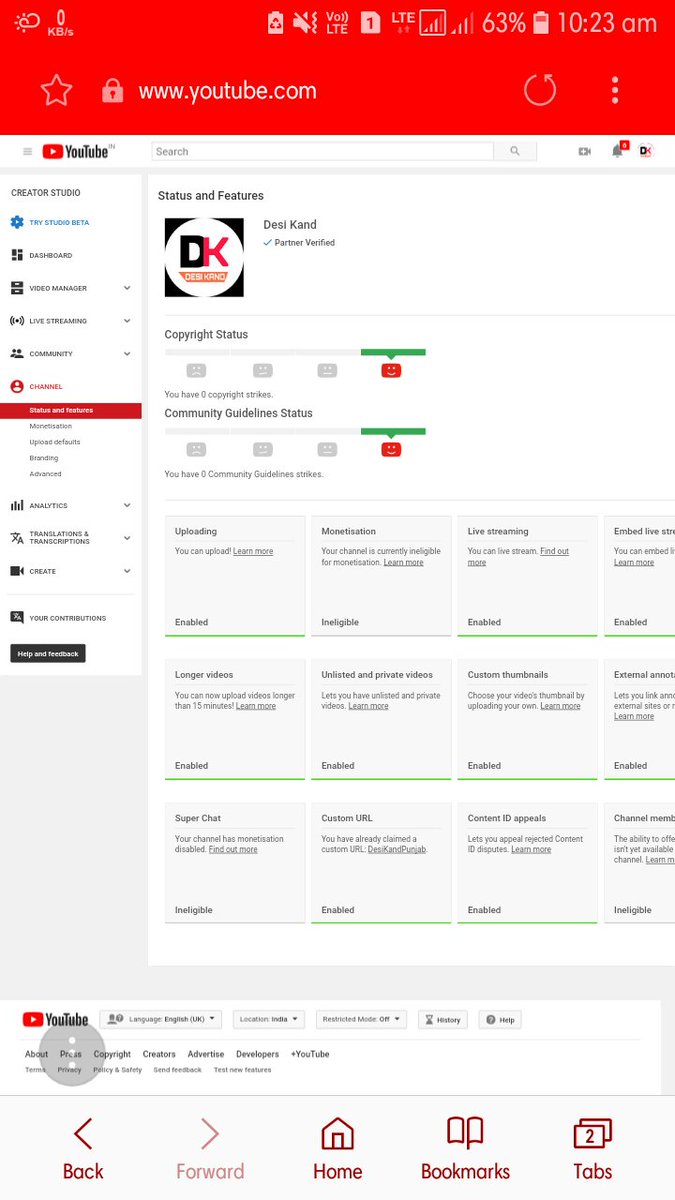This screenshot has height=1200, width=675.
Task: Open footer Advertise link
Action: pyautogui.click(x=206, y=1054)
